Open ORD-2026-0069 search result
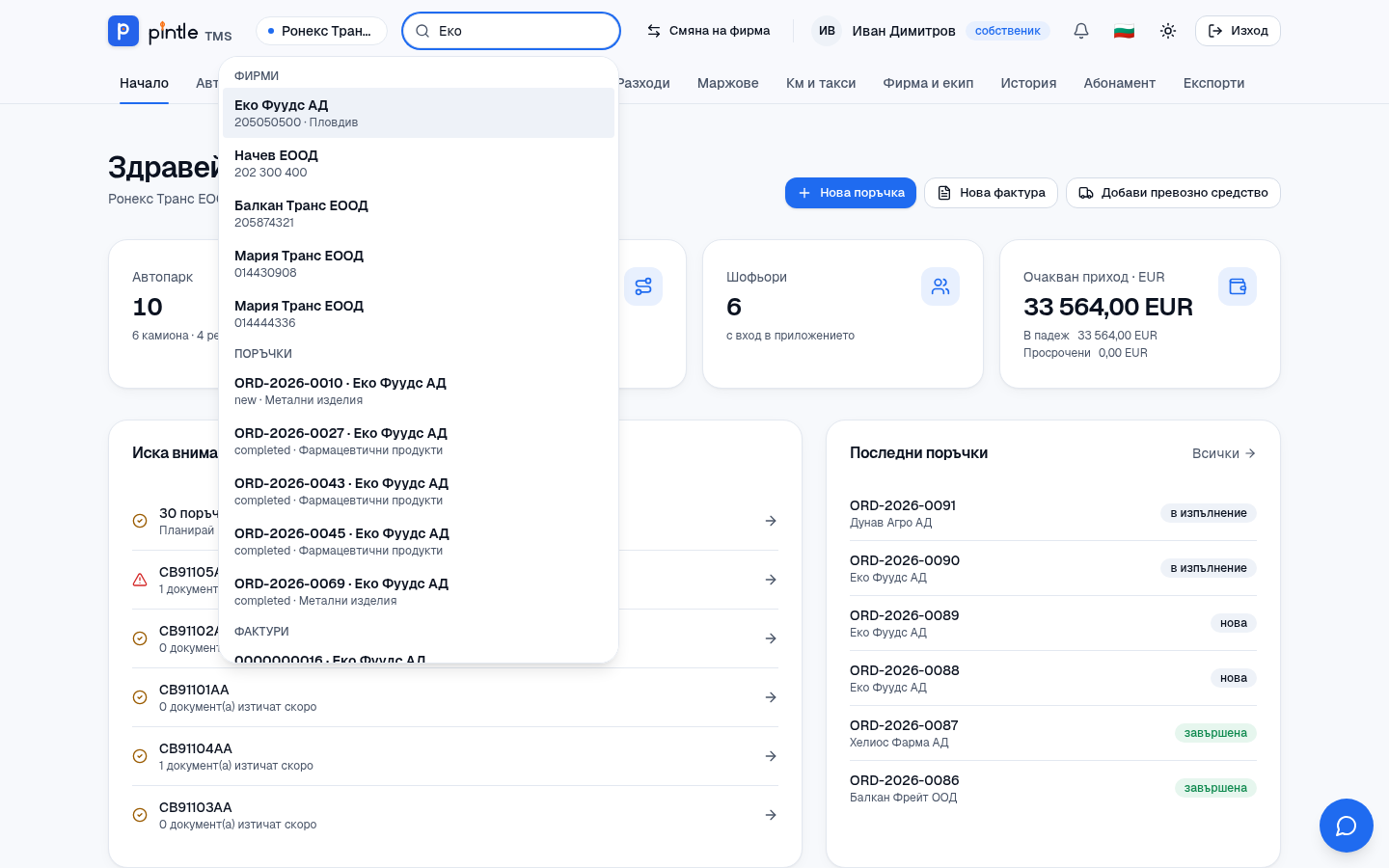This screenshot has height=868, width=1389. 419,591
